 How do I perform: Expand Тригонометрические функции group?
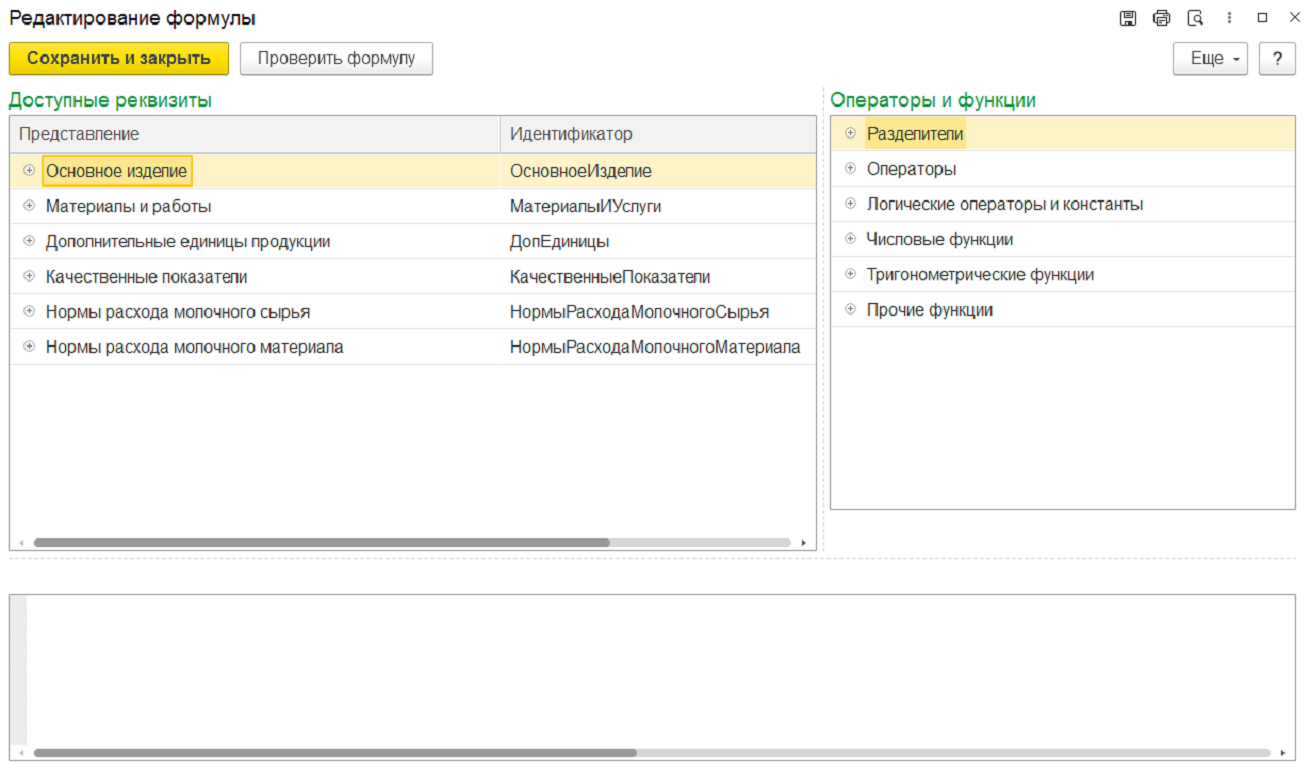click(x=850, y=274)
